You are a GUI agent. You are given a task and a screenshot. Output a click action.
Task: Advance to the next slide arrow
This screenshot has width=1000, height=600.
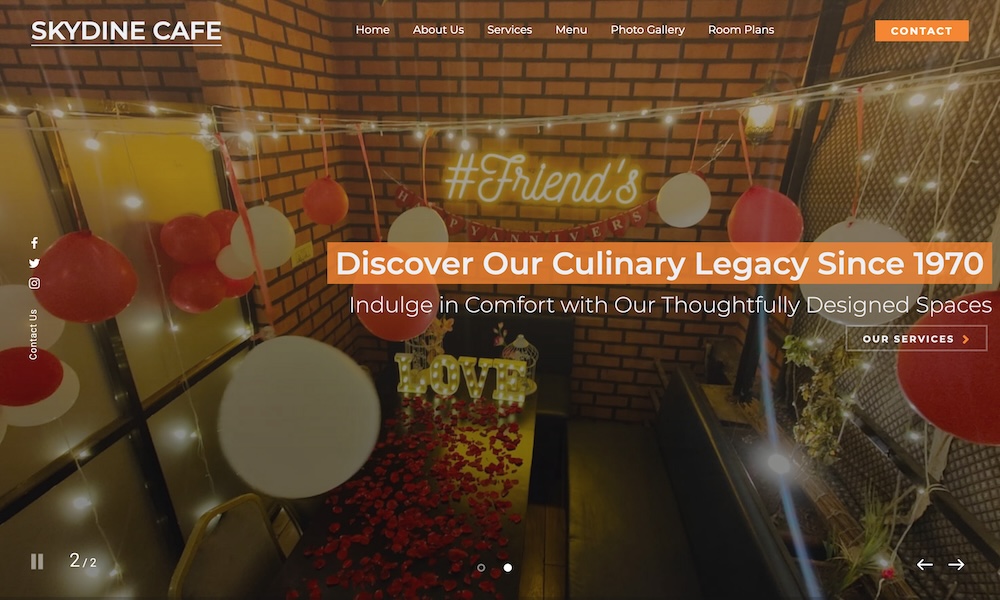pos(956,564)
